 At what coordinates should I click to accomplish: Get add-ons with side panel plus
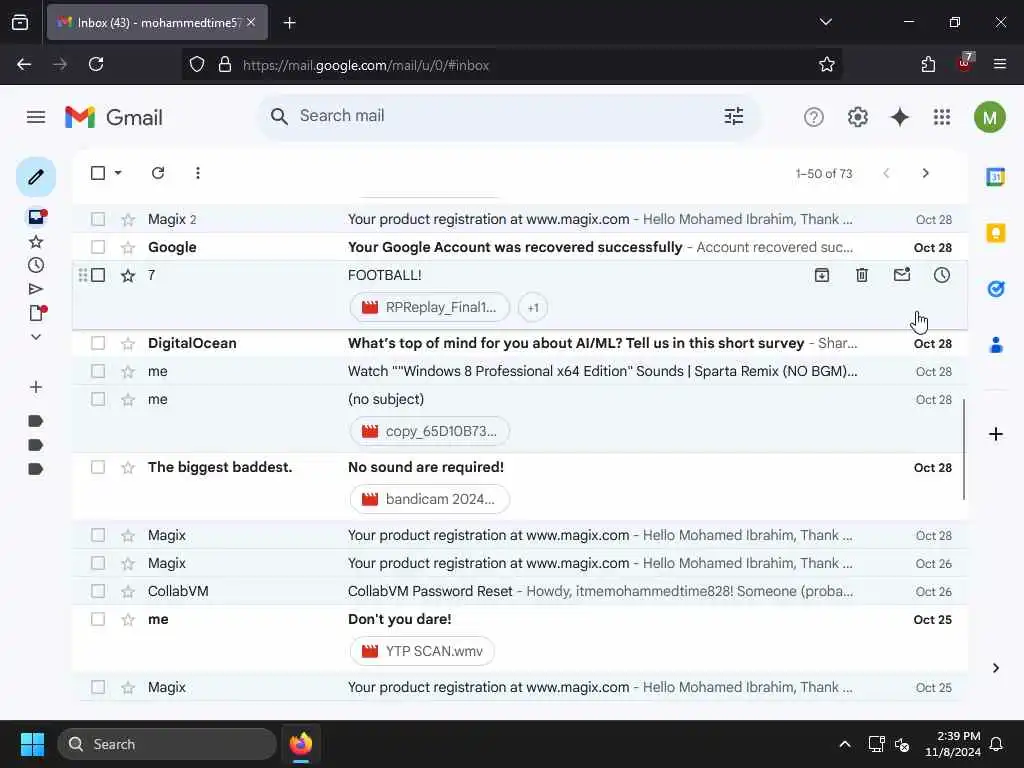[995, 434]
